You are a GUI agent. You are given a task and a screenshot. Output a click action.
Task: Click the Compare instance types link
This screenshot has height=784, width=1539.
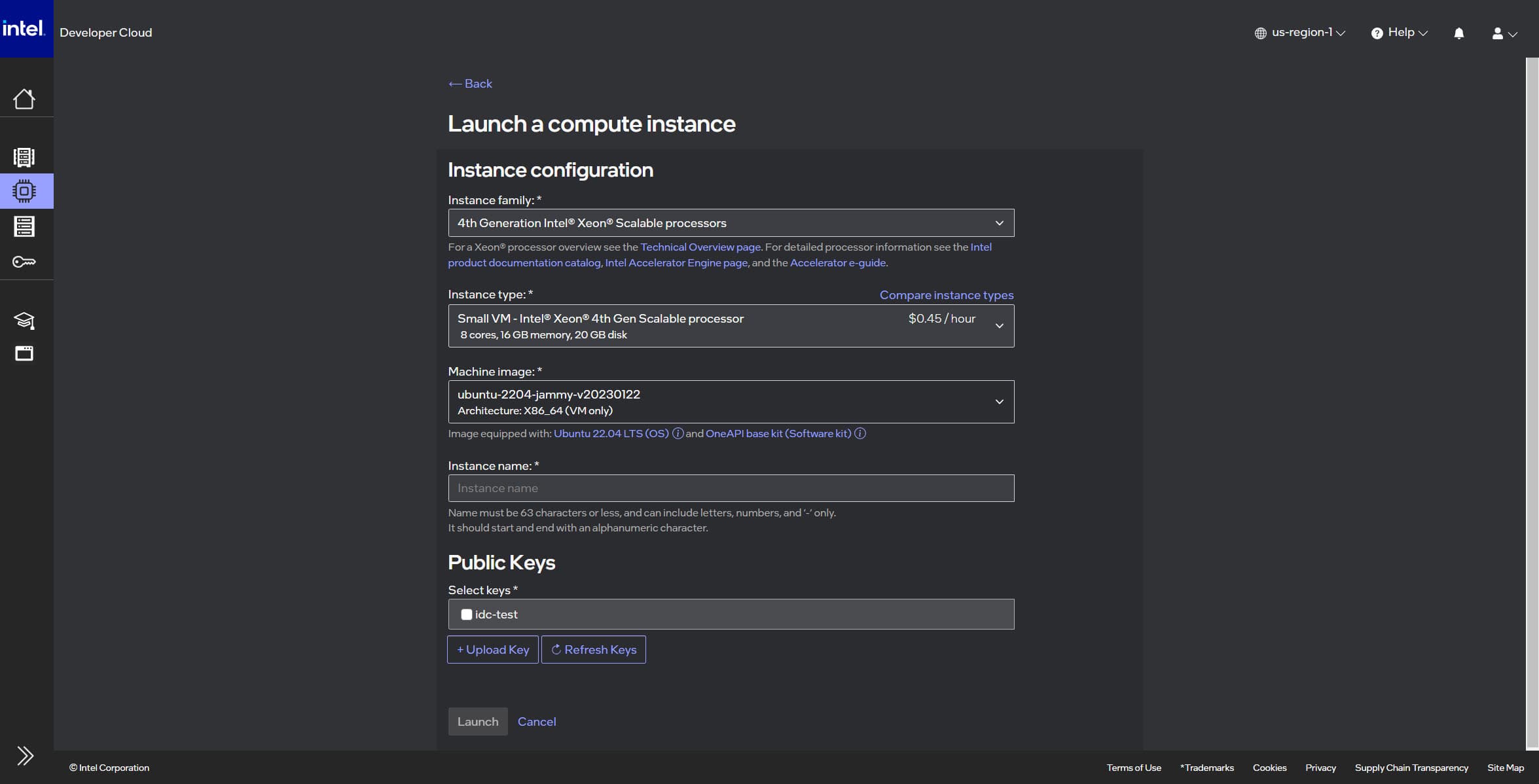click(946, 295)
